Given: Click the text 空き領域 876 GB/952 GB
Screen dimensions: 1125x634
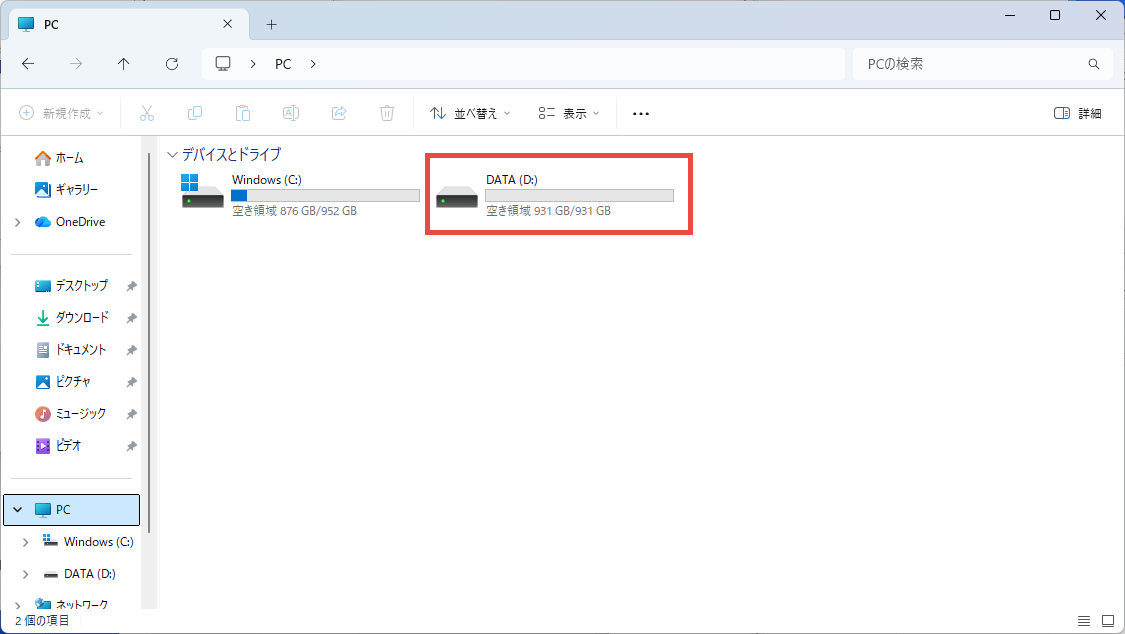Looking at the screenshot, I should (x=294, y=211).
